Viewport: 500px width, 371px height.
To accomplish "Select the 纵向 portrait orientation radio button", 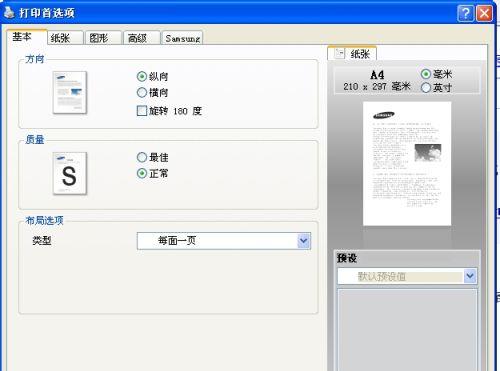I will coord(142,76).
